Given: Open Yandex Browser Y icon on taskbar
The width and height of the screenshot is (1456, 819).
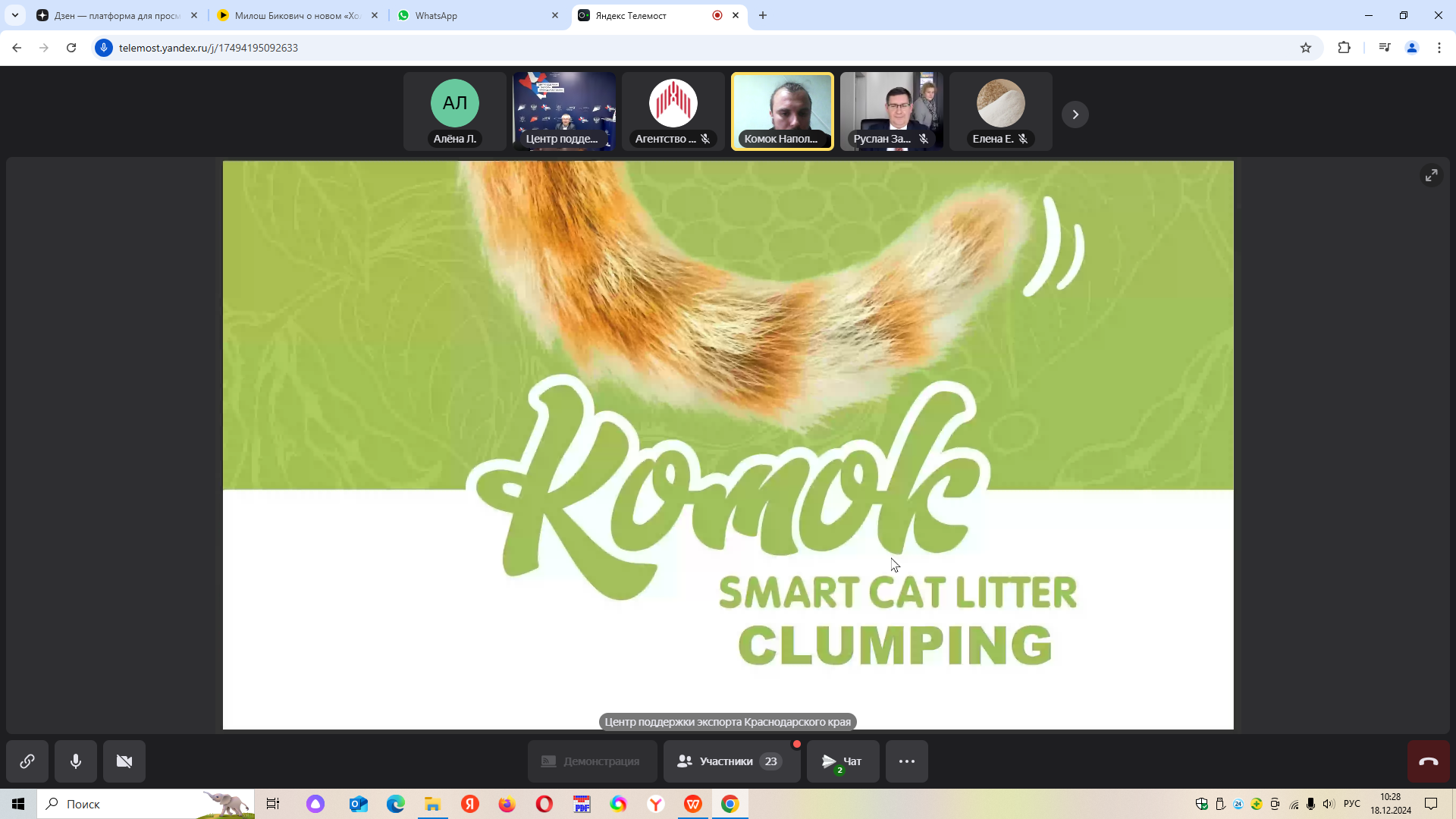Looking at the screenshot, I should 656,804.
